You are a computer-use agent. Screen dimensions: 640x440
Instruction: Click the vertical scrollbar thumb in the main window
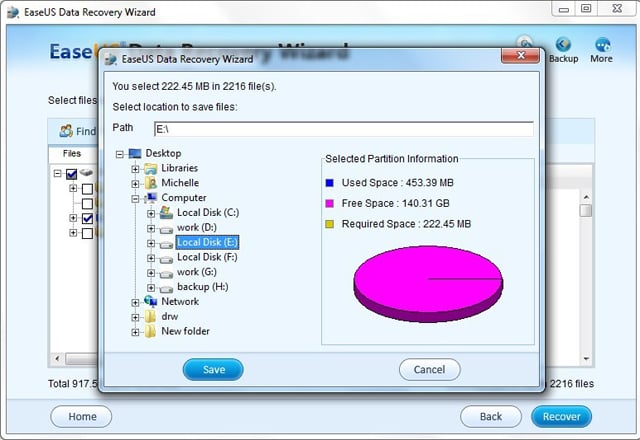(x=586, y=211)
